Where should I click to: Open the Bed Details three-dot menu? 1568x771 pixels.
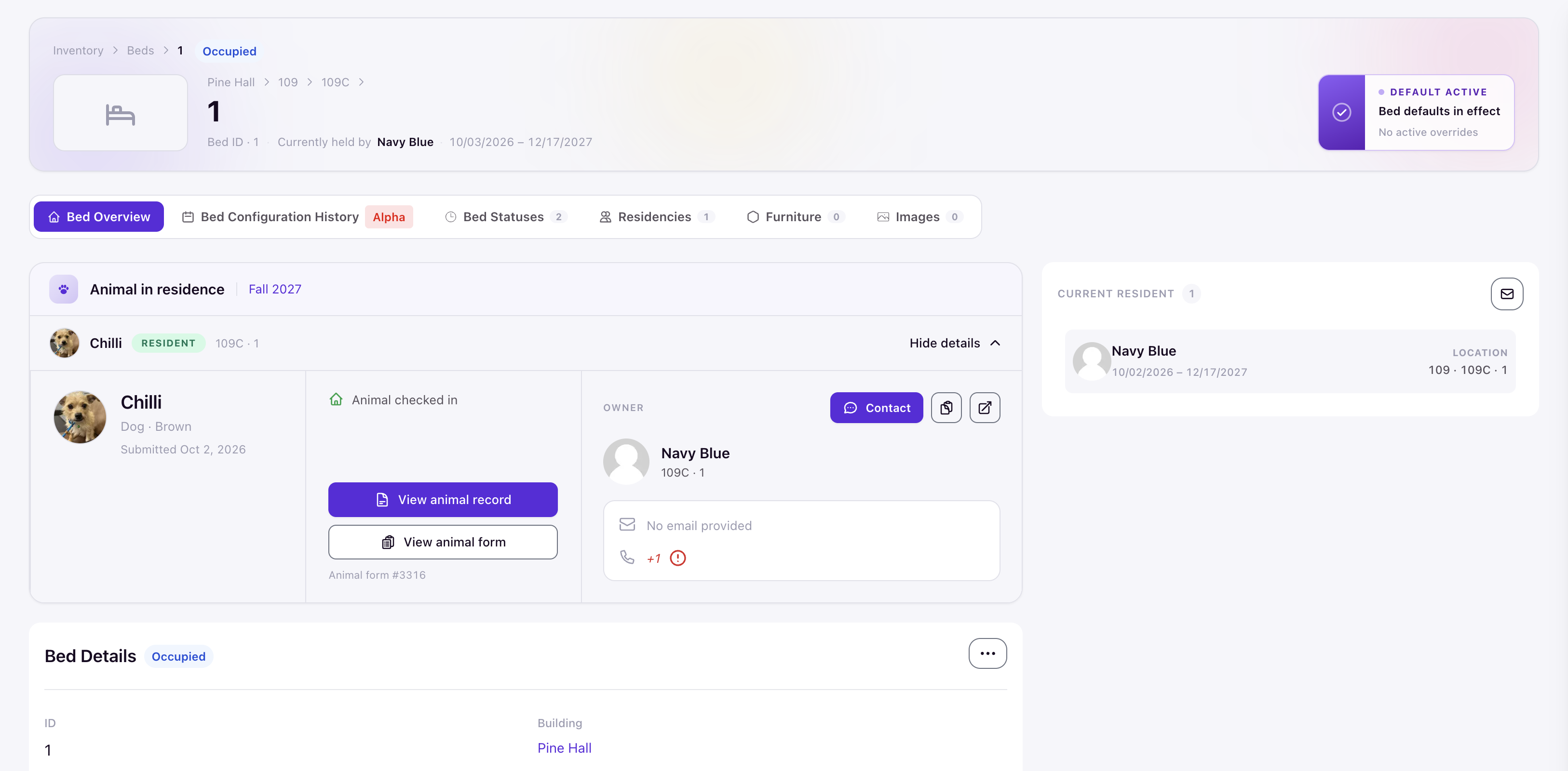(987, 653)
